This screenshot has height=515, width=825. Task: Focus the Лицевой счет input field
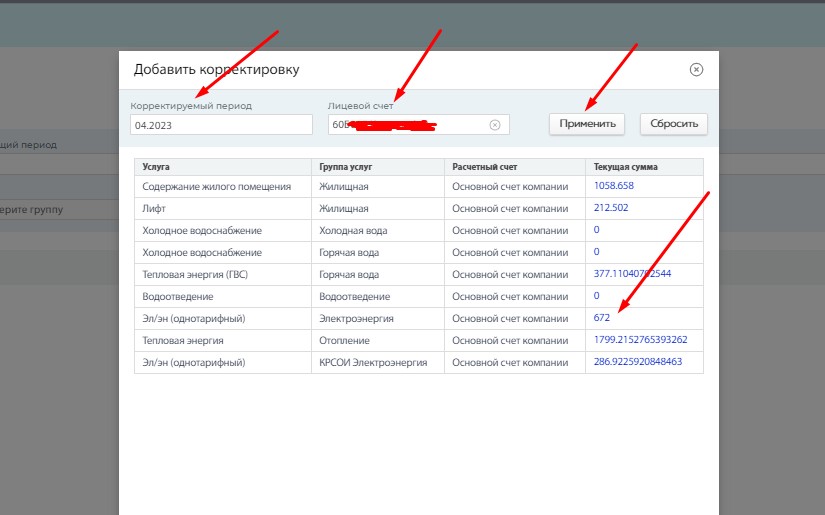point(405,125)
